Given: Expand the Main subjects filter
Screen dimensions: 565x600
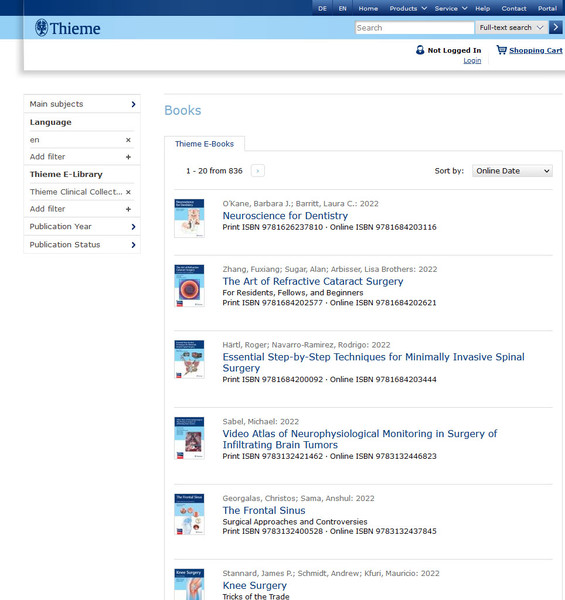Looking at the screenshot, I should click(x=82, y=104).
